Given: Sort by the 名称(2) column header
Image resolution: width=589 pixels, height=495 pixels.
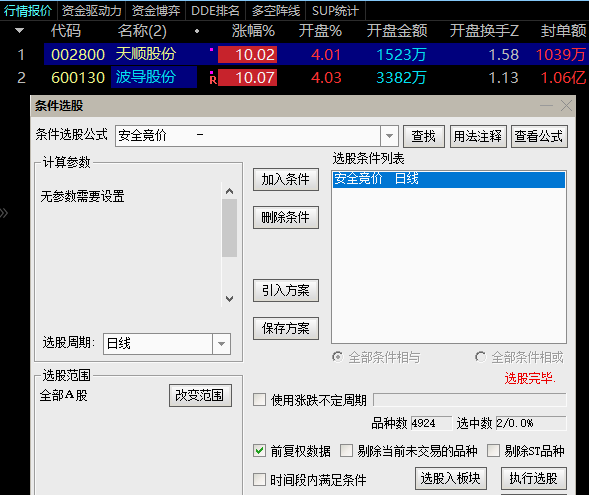Looking at the screenshot, I should [x=142, y=31].
